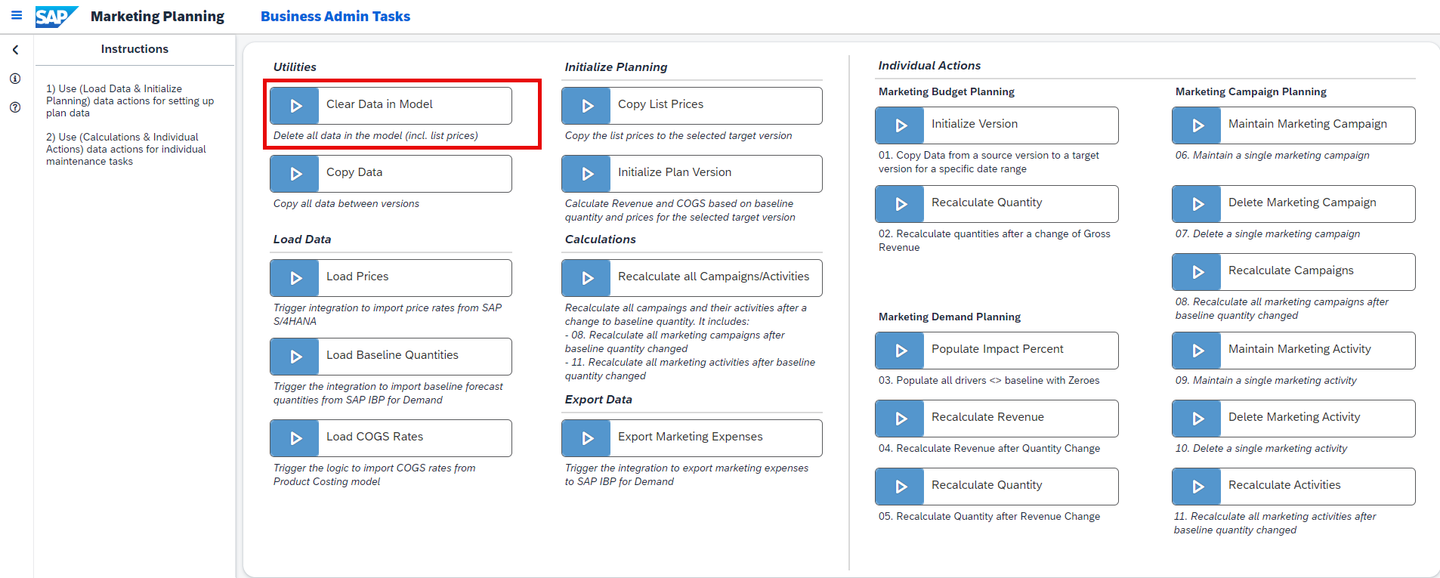Open the info icon in left sidebar
The width and height of the screenshot is (1440, 578).
coord(15,78)
